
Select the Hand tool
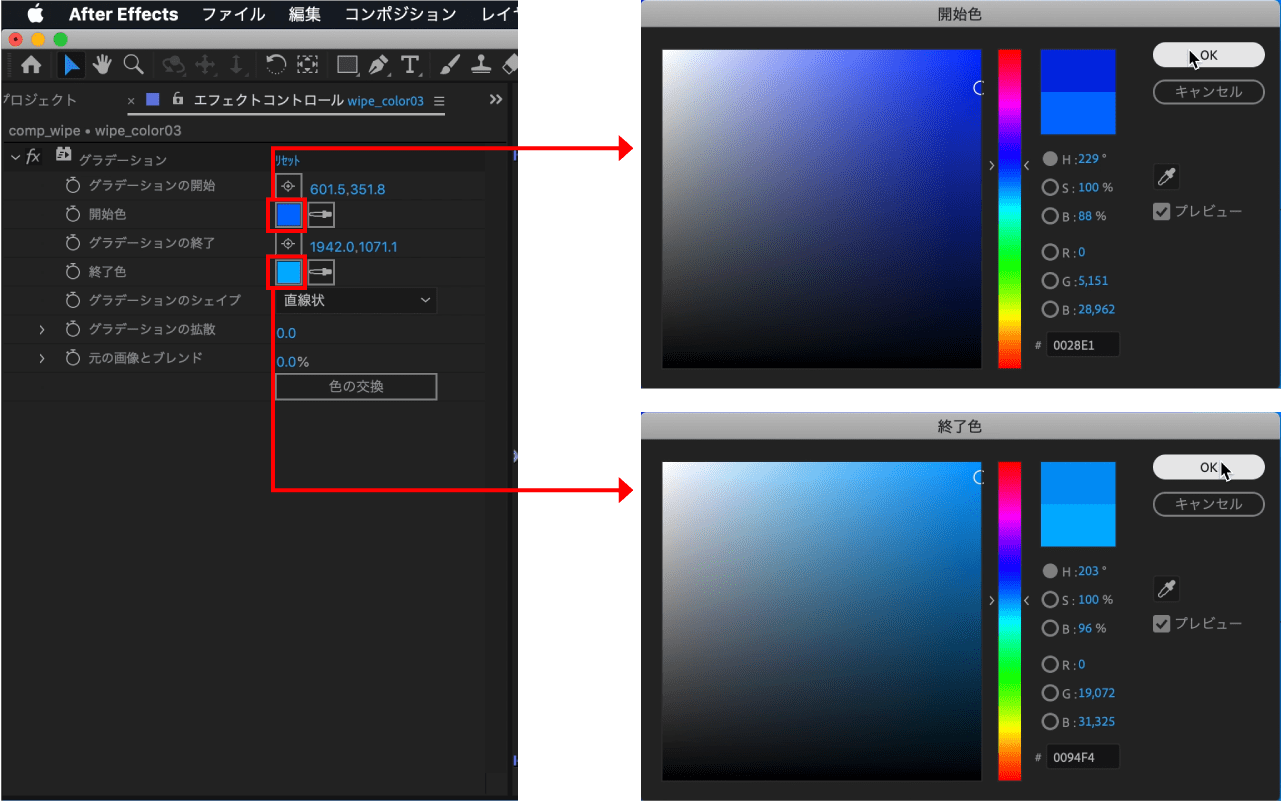click(102, 65)
